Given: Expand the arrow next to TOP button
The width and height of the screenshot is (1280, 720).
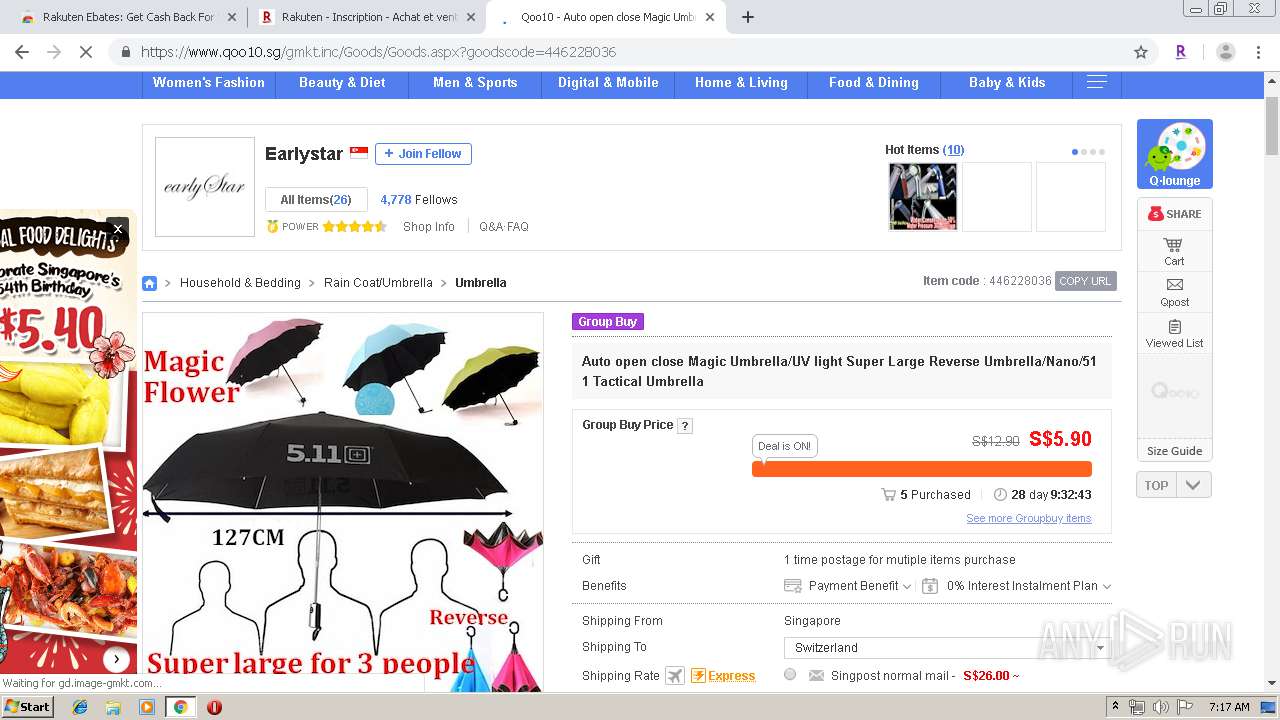Looking at the screenshot, I should click(1193, 485).
